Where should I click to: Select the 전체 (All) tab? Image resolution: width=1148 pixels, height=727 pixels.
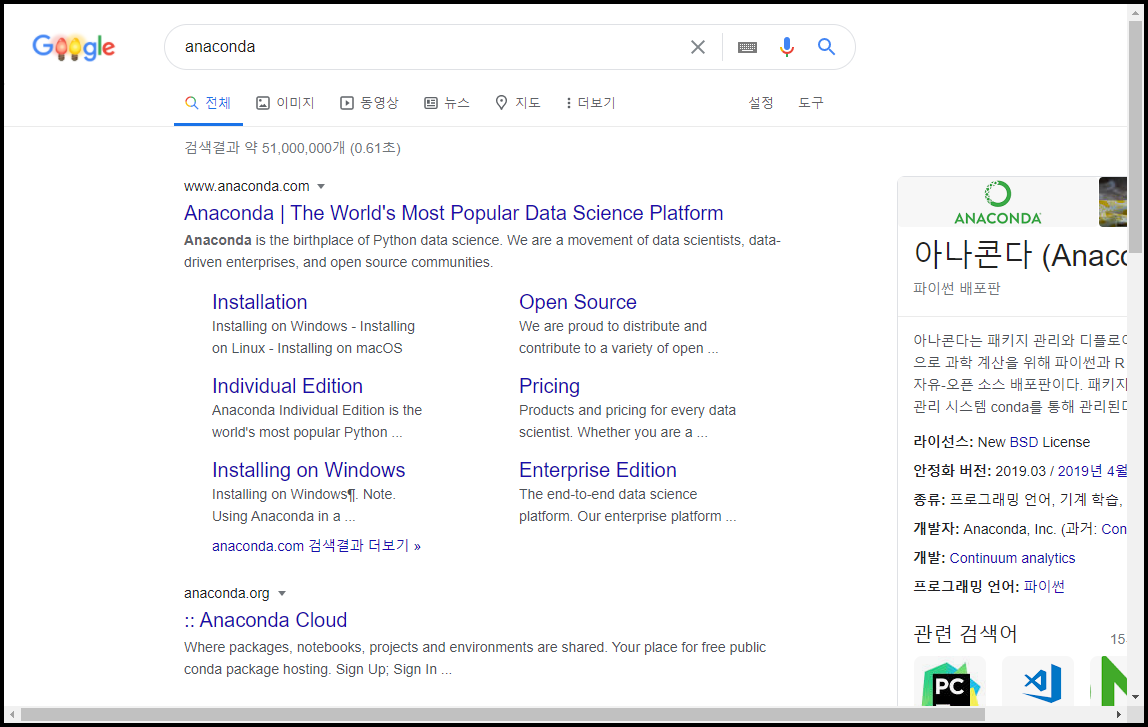pos(208,103)
